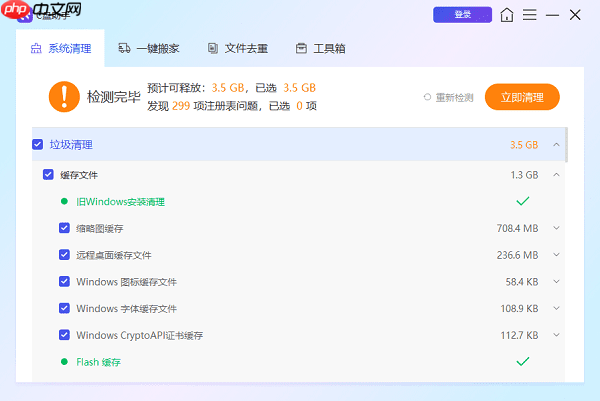Viewport: 600px width, 401px height.
Task: Click the truck icon for 一键搬家
Action: tap(124, 48)
